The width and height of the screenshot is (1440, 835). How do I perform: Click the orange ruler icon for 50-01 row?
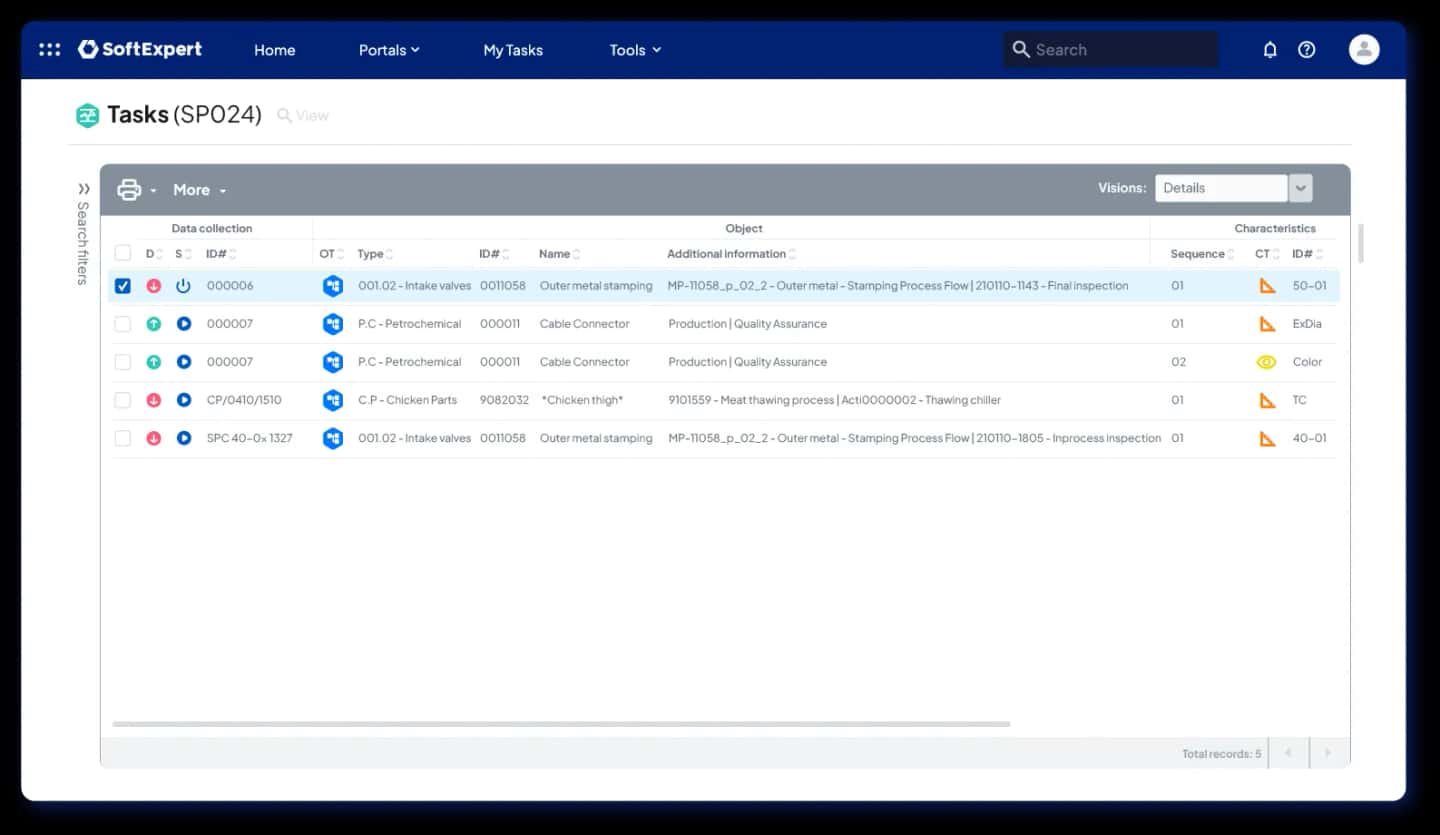1267,286
